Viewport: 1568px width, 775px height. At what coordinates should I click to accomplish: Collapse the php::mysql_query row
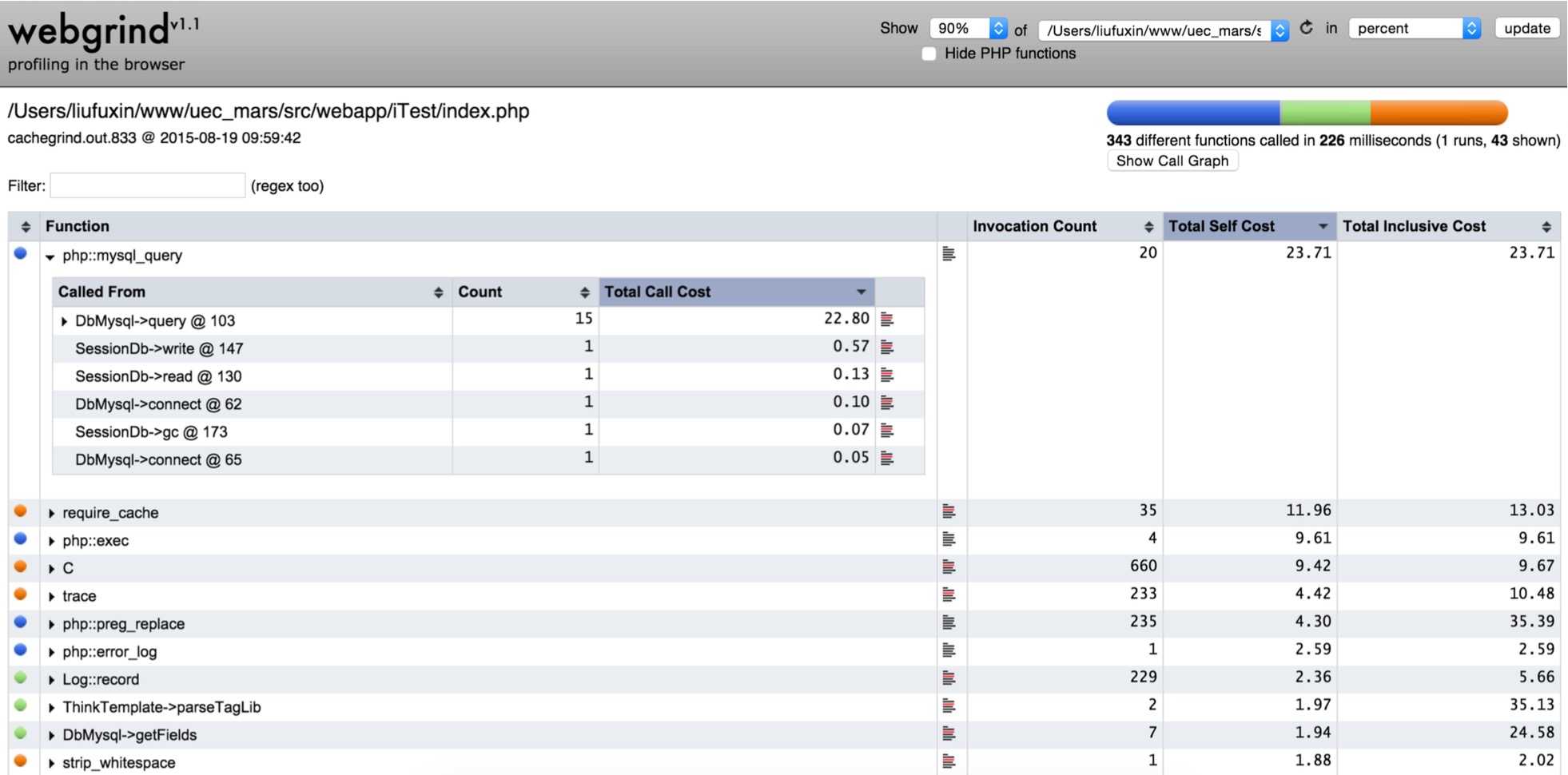click(50, 256)
